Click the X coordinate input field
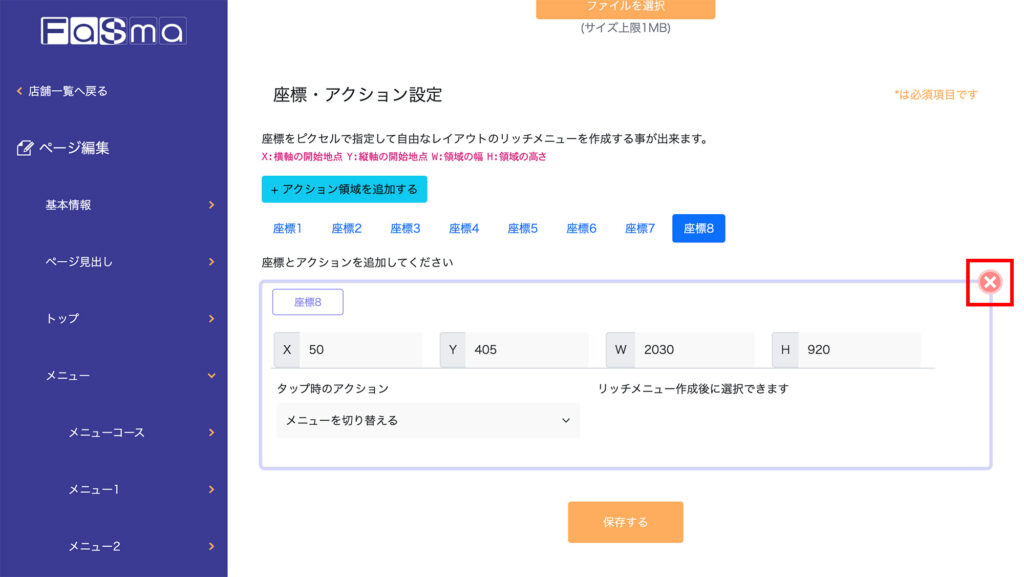 360,350
